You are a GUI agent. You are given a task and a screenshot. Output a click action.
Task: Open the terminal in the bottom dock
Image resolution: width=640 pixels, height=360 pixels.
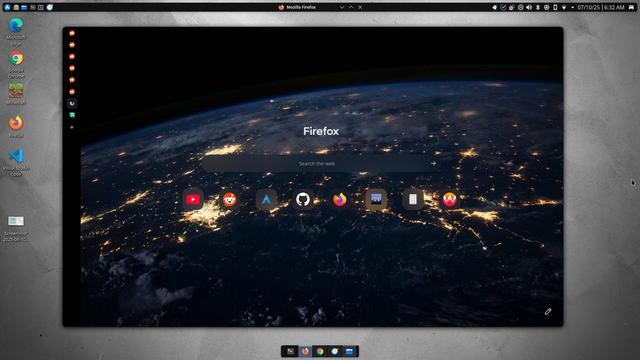290,351
